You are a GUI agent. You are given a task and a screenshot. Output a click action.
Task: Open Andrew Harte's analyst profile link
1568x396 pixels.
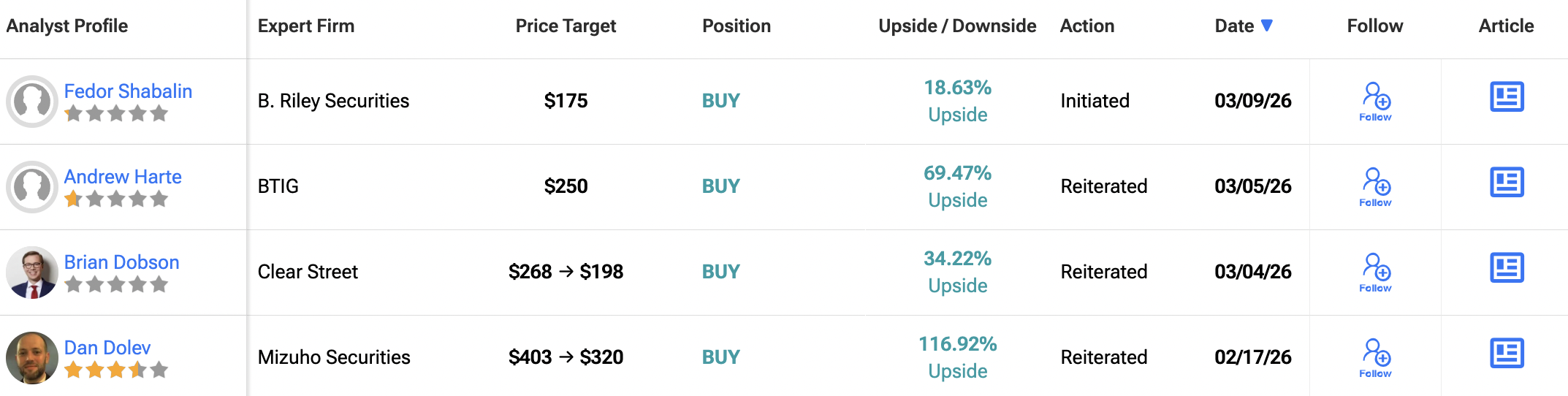tap(123, 177)
